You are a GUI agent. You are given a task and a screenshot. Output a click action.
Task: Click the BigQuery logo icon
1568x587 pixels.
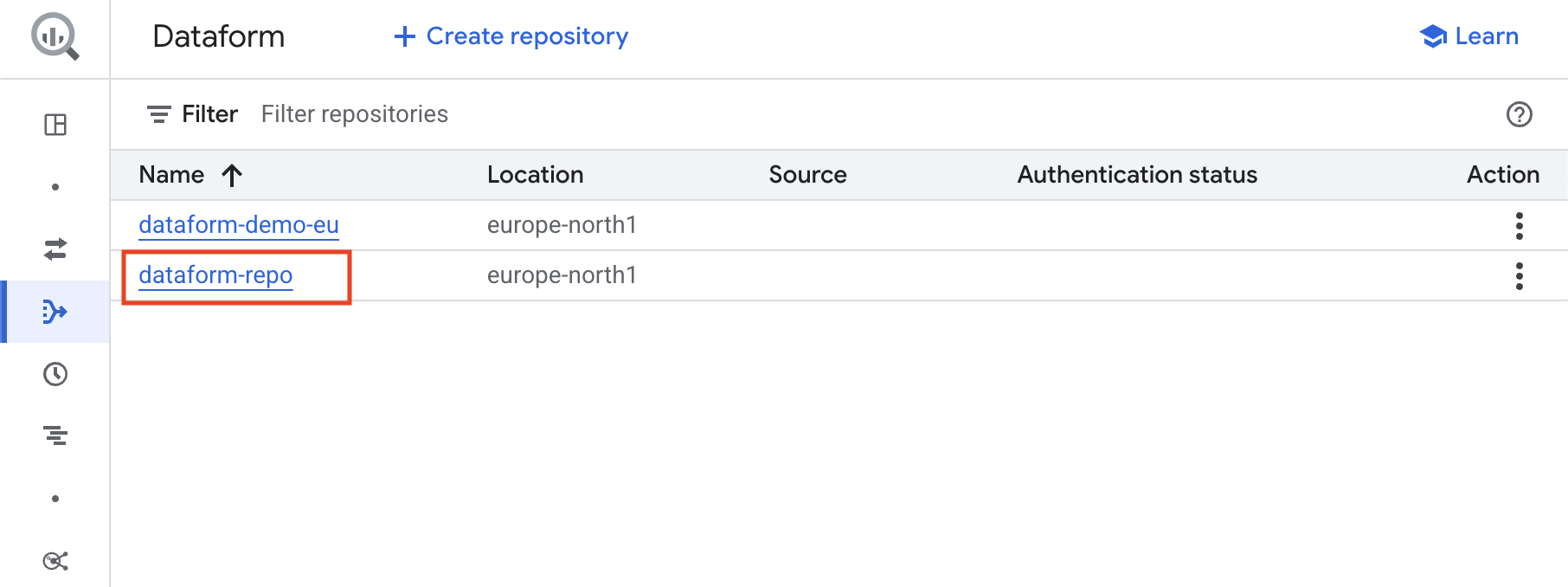pyautogui.click(x=55, y=37)
